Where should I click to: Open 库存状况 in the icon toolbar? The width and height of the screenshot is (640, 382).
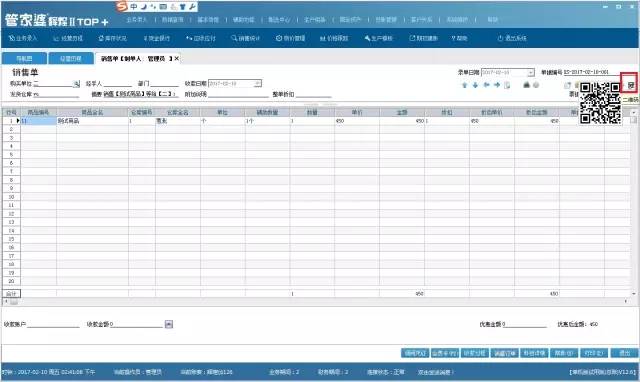(x=112, y=38)
